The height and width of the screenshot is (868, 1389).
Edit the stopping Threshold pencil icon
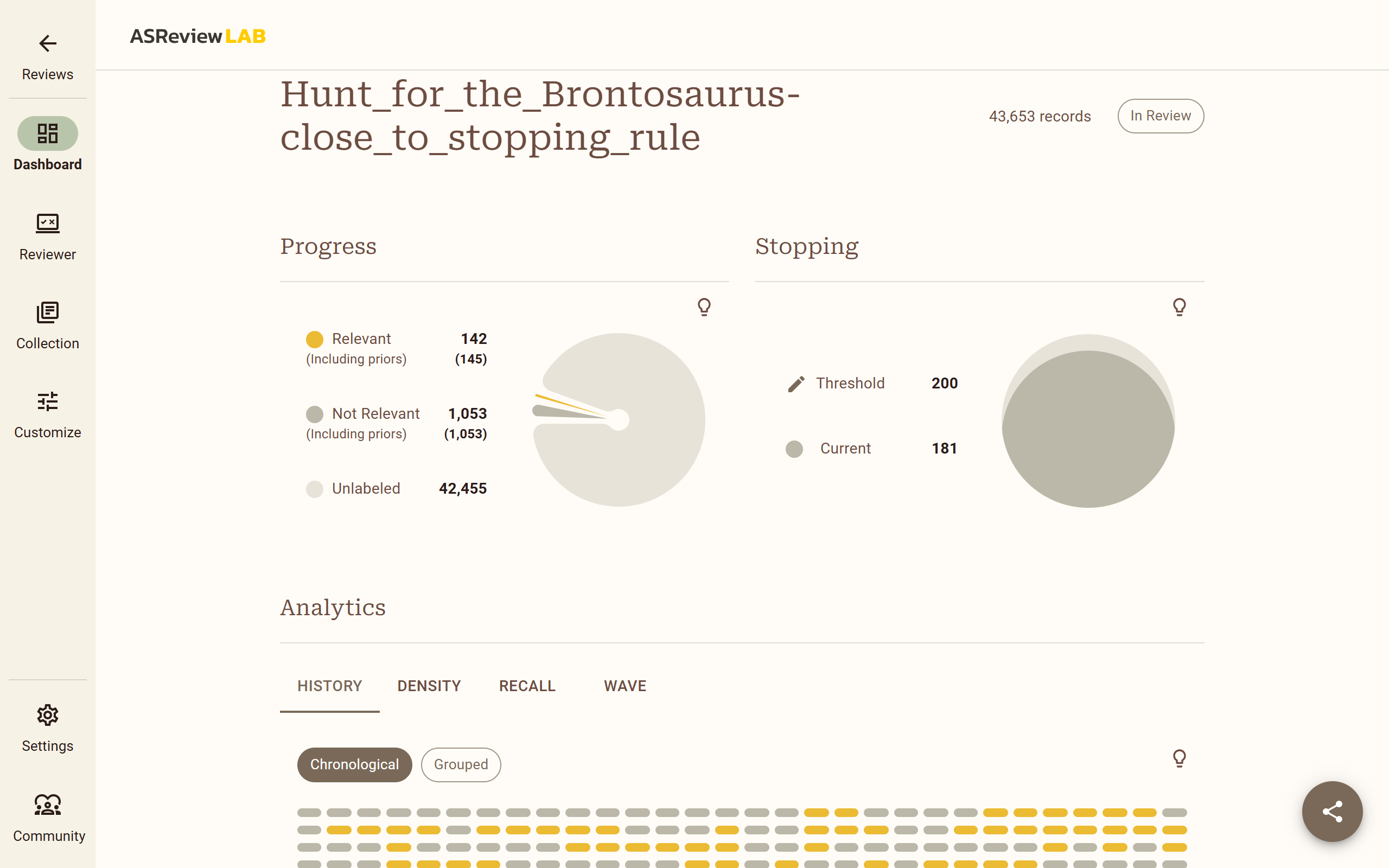[x=796, y=384]
